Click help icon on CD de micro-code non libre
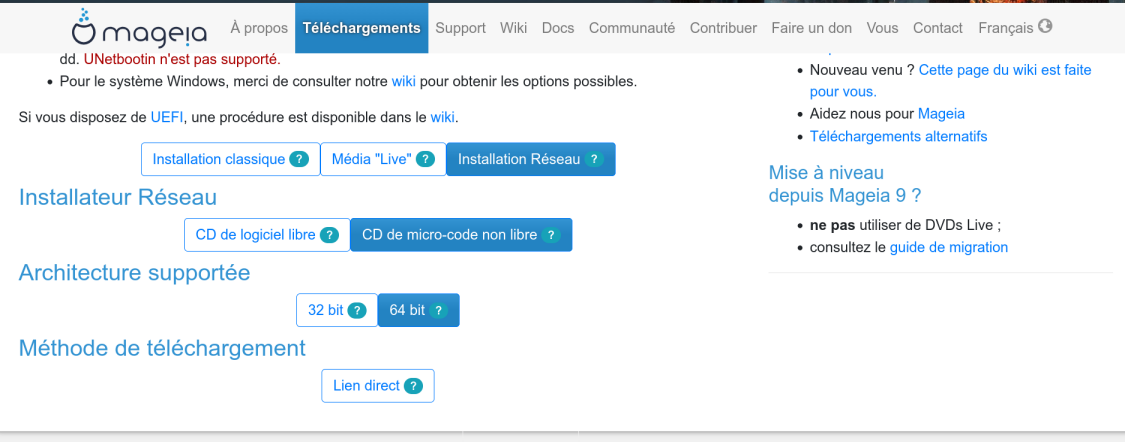 pyautogui.click(x=550, y=235)
